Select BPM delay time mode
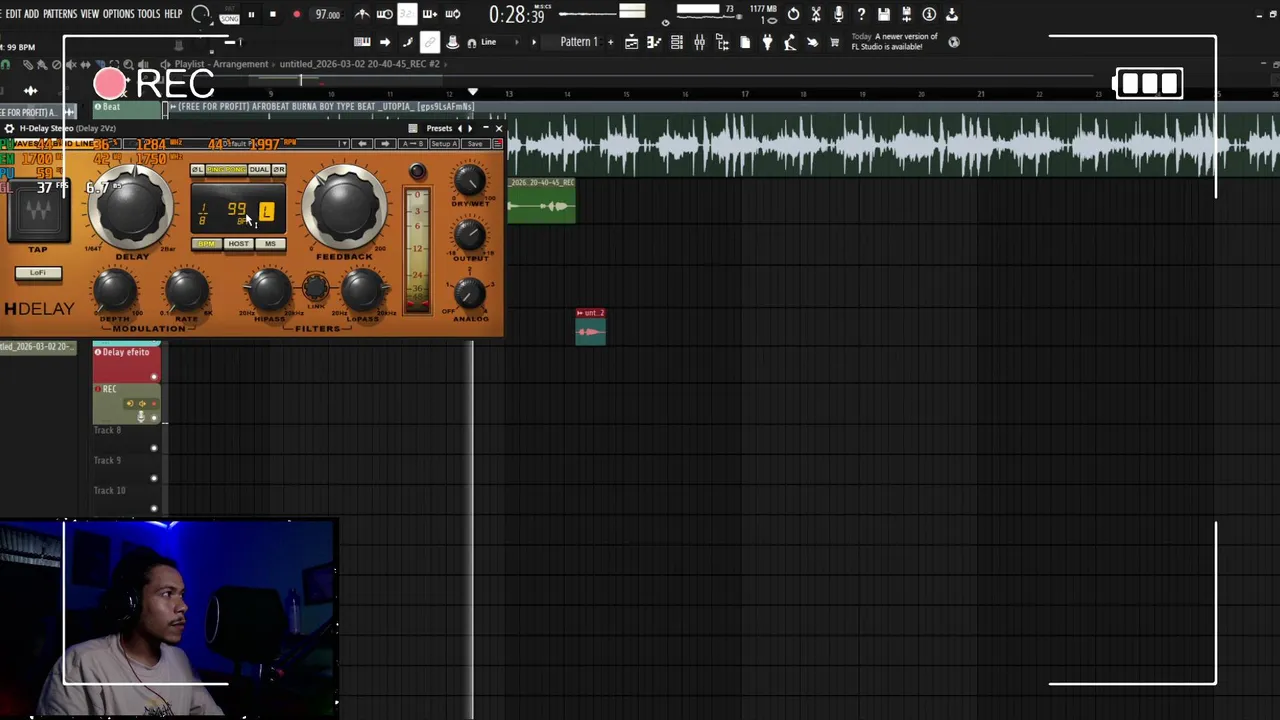The width and height of the screenshot is (1280, 720). coord(207,244)
